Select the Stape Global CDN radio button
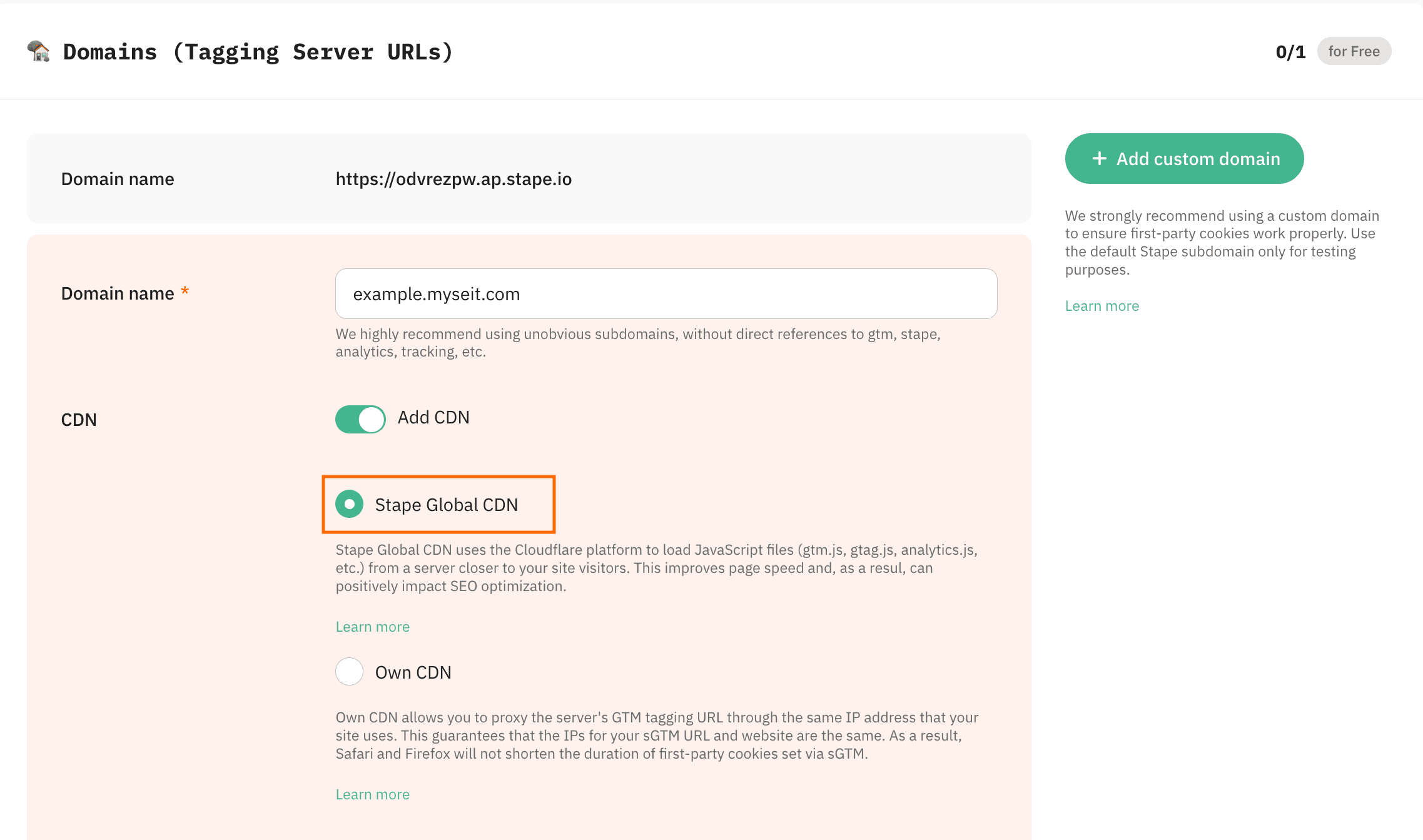Viewport: 1423px width, 840px height. [349, 504]
